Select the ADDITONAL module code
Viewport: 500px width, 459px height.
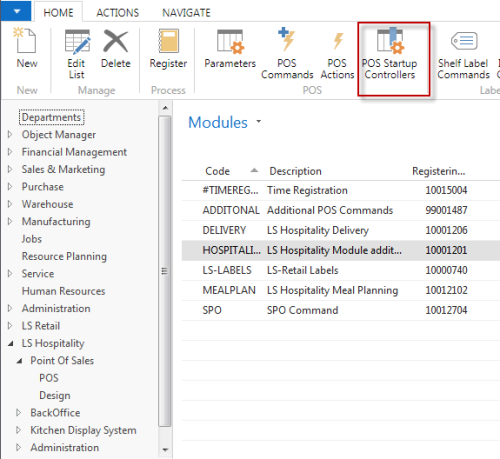231,210
